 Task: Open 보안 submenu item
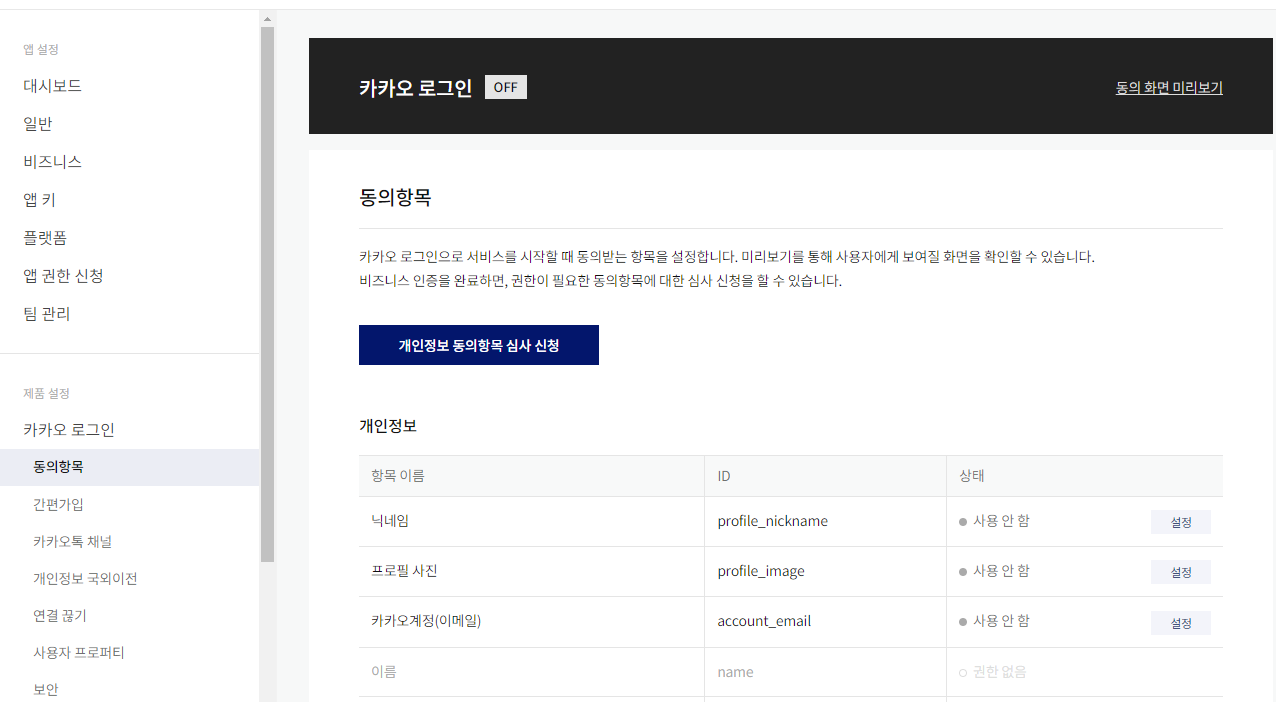pos(46,689)
